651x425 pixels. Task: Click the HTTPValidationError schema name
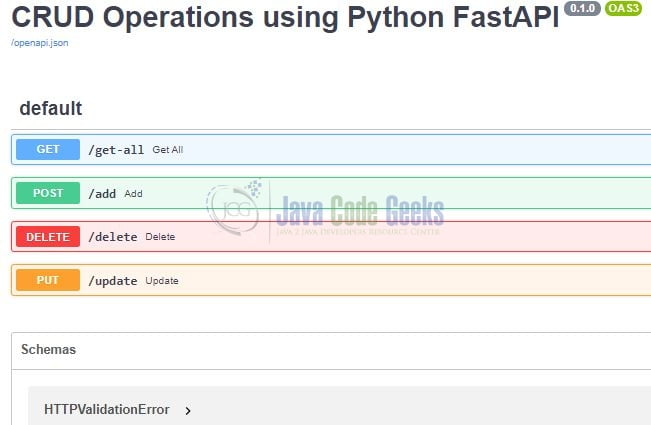tap(107, 410)
